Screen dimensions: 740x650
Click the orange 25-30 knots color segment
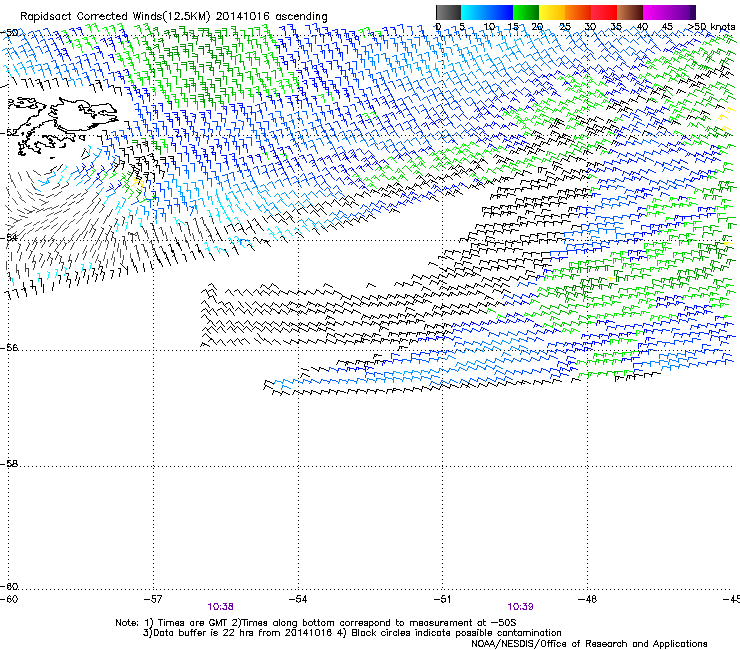click(x=578, y=12)
